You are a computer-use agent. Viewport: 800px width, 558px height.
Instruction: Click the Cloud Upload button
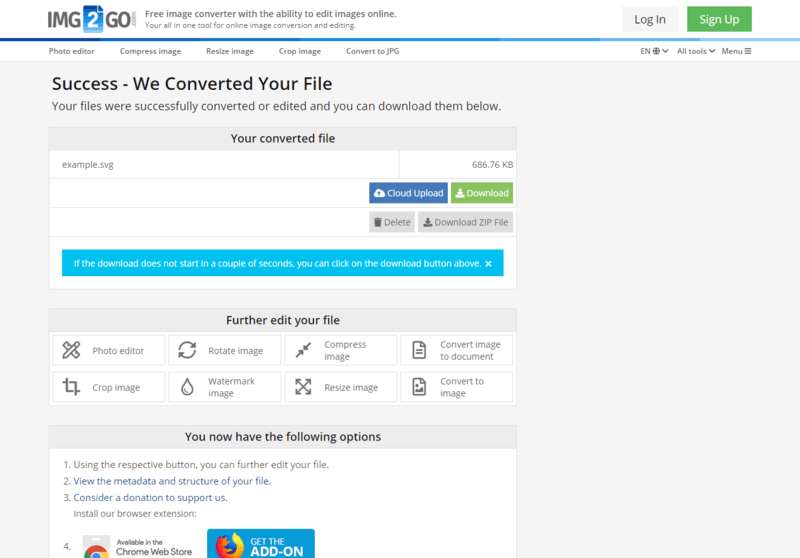(x=408, y=193)
